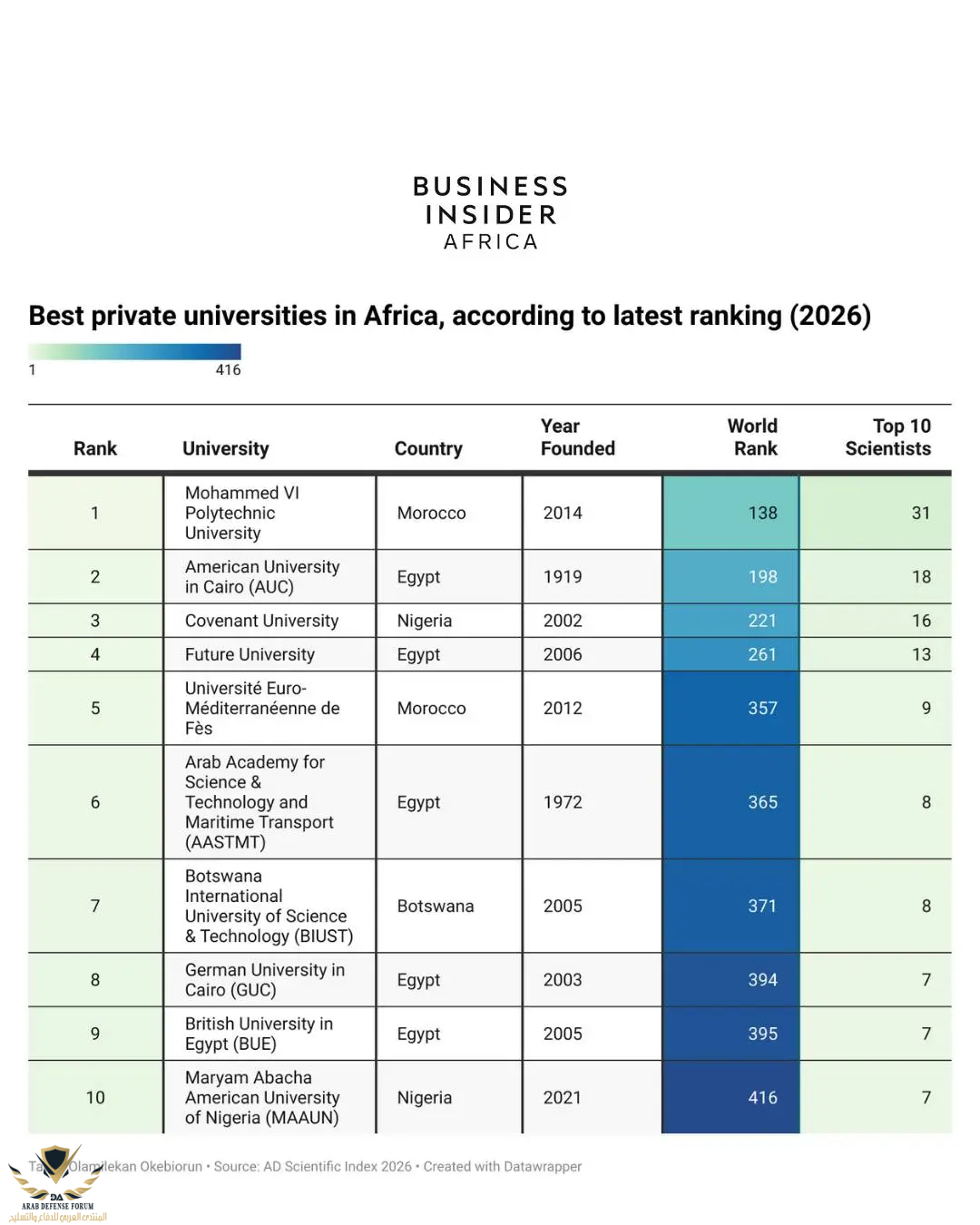Select the Mohammed VI Polytechnic University cell
This screenshot has height=1225, width=980.
(242, 513)
